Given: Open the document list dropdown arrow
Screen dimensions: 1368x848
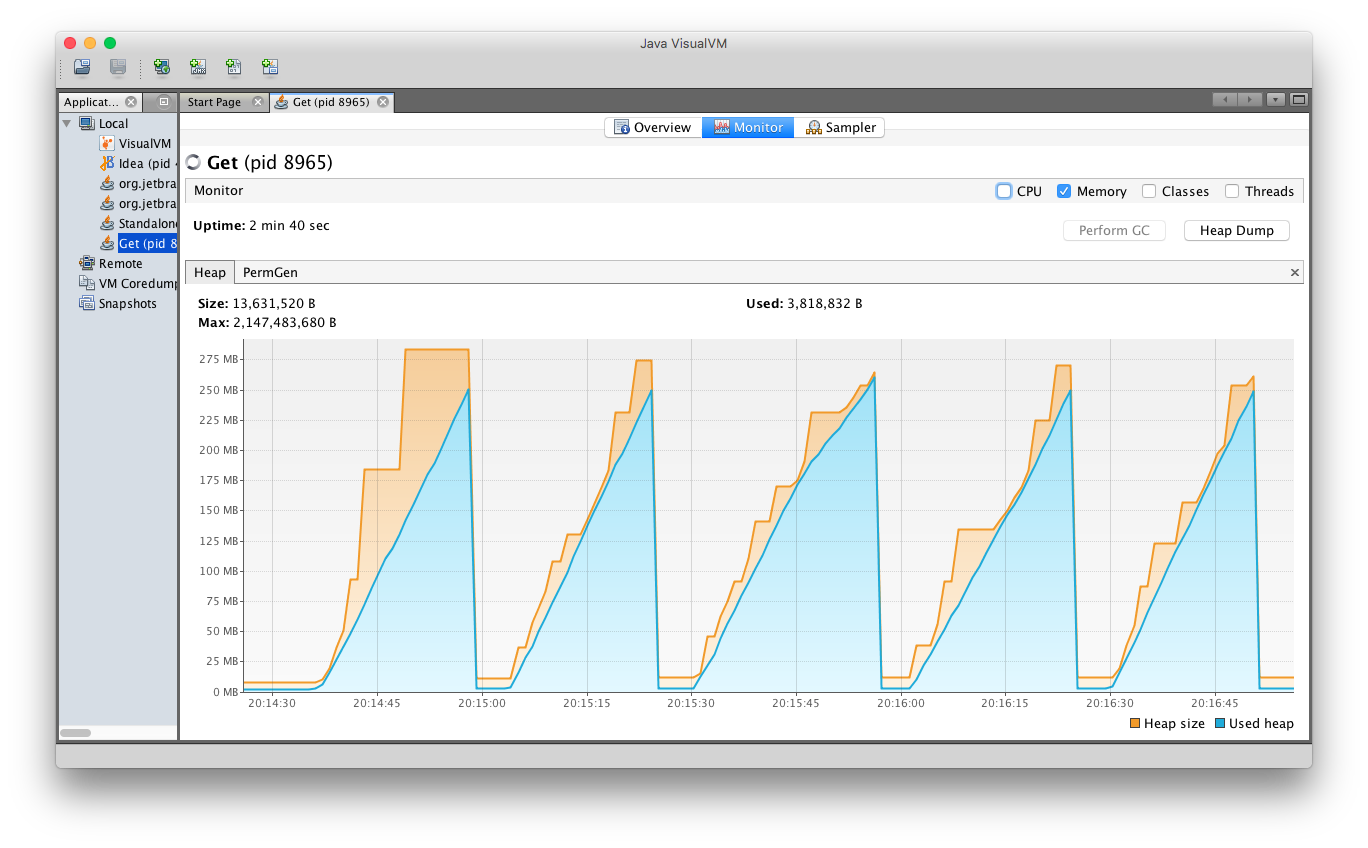Looking at the screenshot, I should point(1275,100).
